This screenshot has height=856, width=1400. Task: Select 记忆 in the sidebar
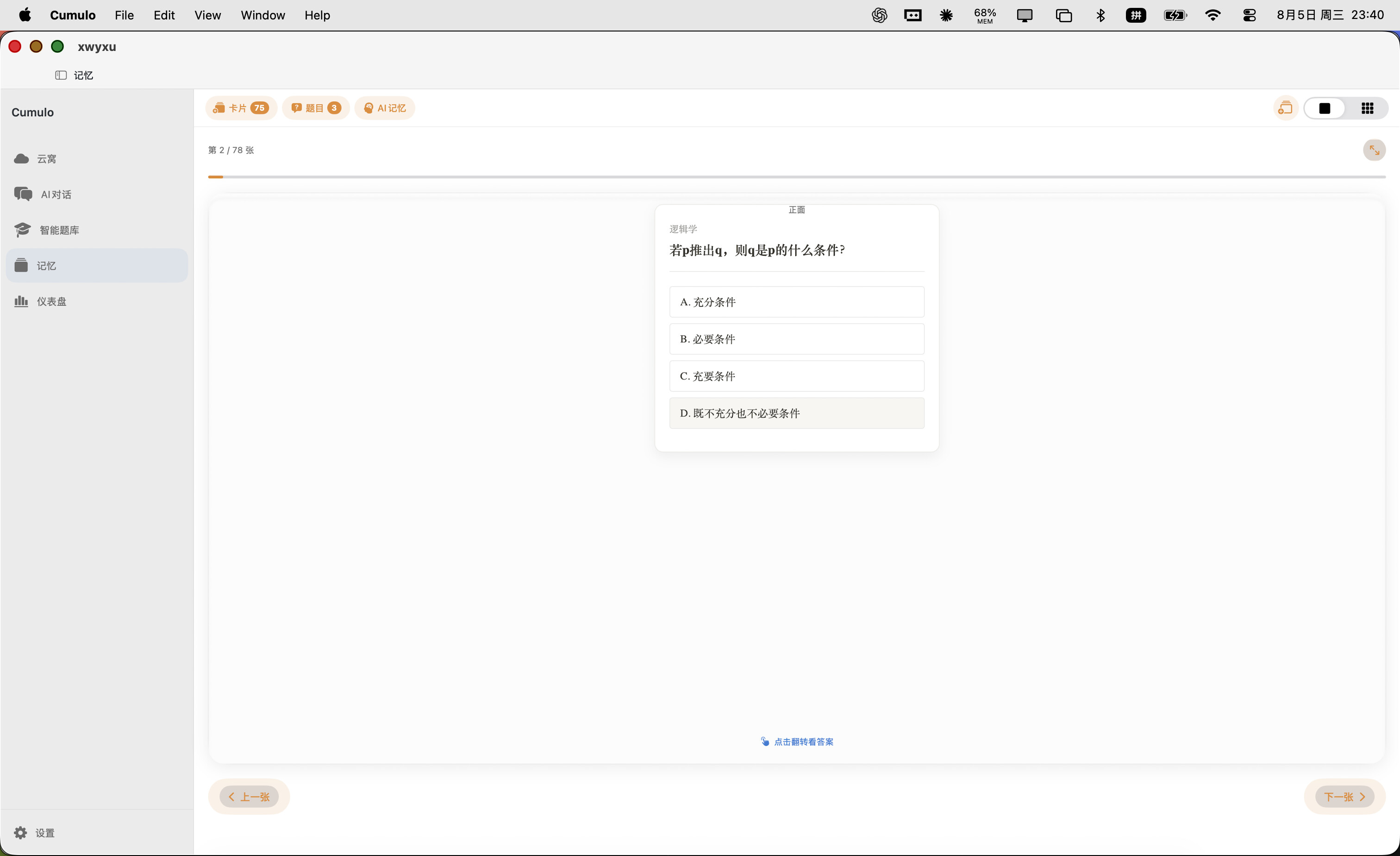97,265
